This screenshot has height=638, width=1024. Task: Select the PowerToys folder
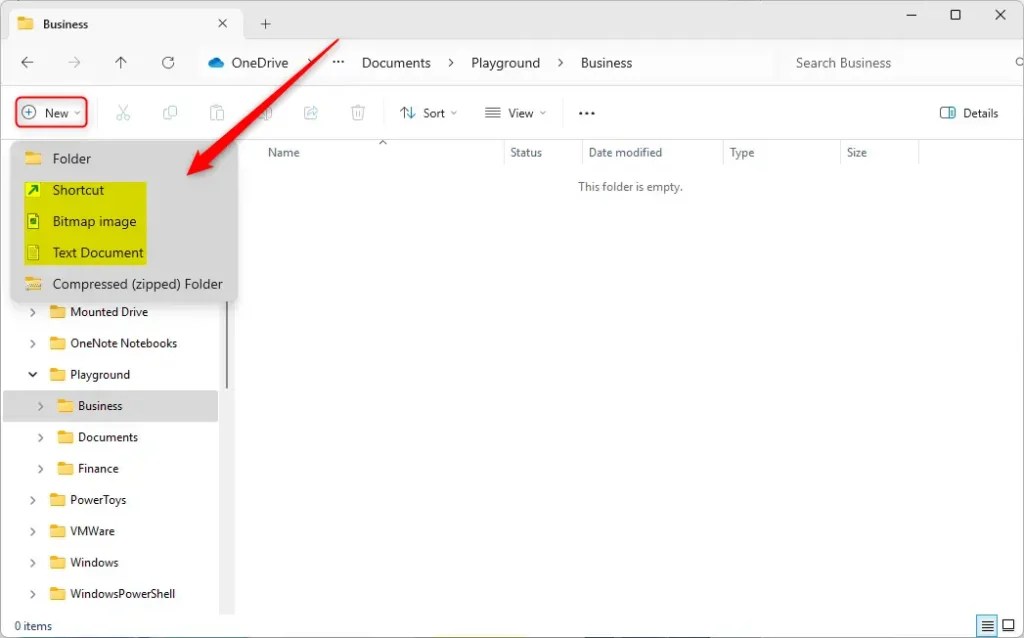point(98,500)
